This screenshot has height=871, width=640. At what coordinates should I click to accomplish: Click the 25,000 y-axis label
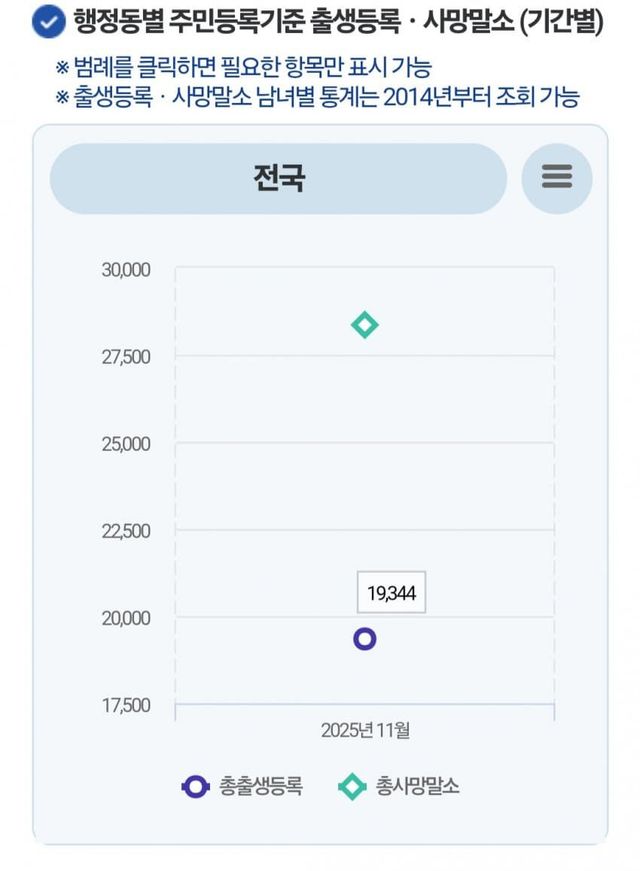coord(126,443)
